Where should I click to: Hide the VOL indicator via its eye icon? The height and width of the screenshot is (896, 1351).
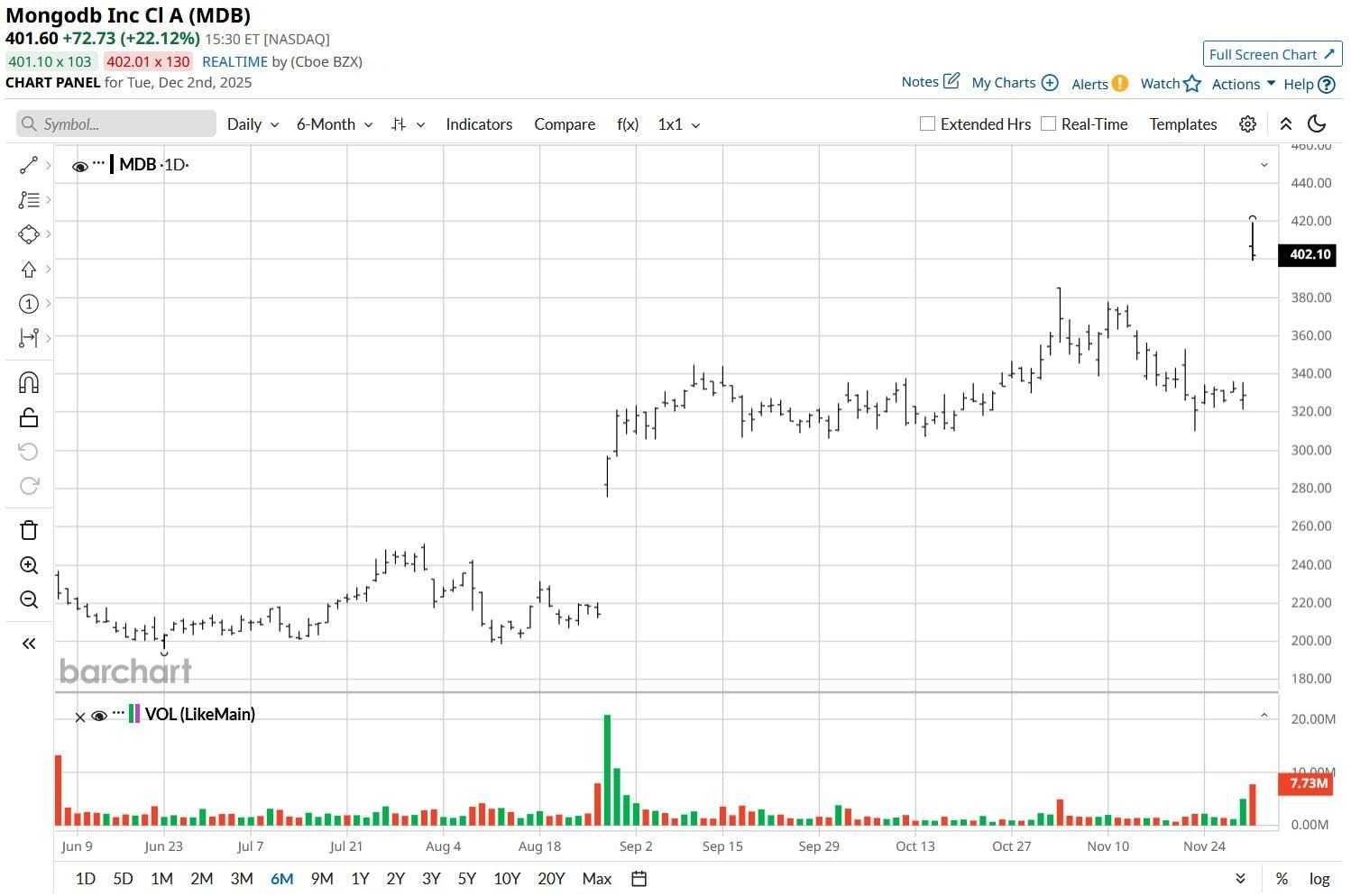[99, 715]
